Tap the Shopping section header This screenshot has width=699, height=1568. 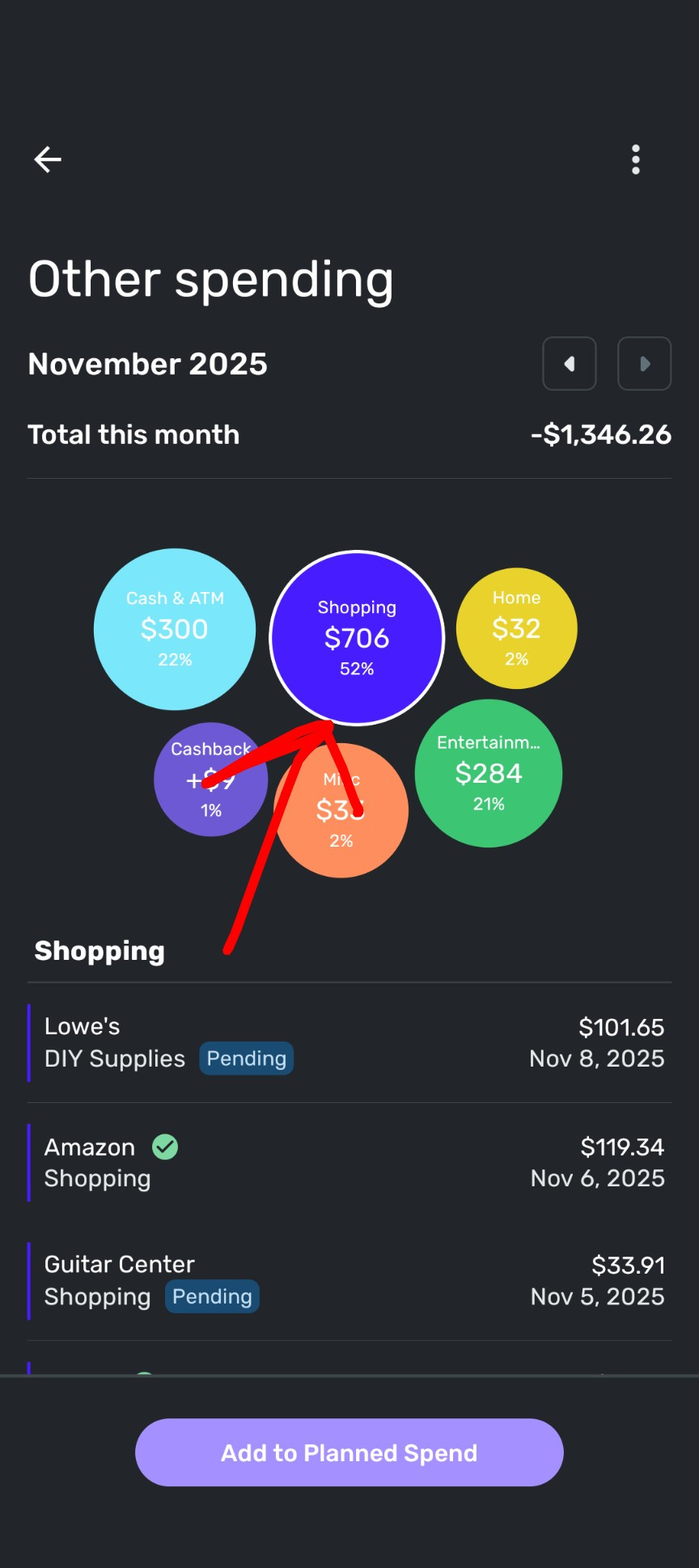100,951
